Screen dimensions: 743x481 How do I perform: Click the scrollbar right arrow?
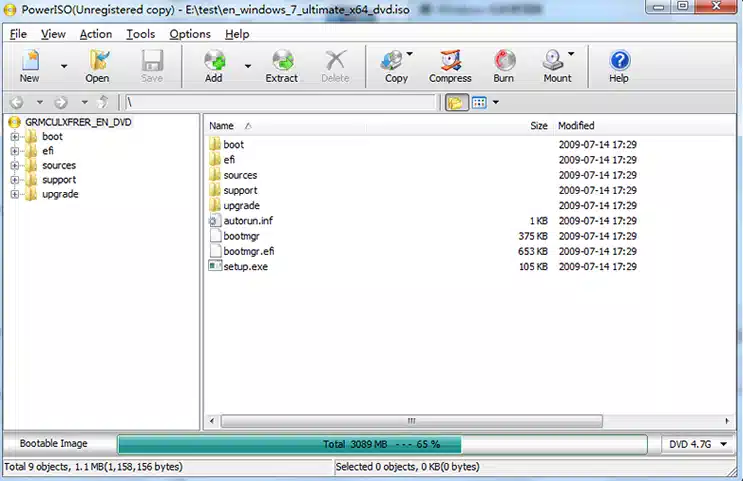point(727,421)
